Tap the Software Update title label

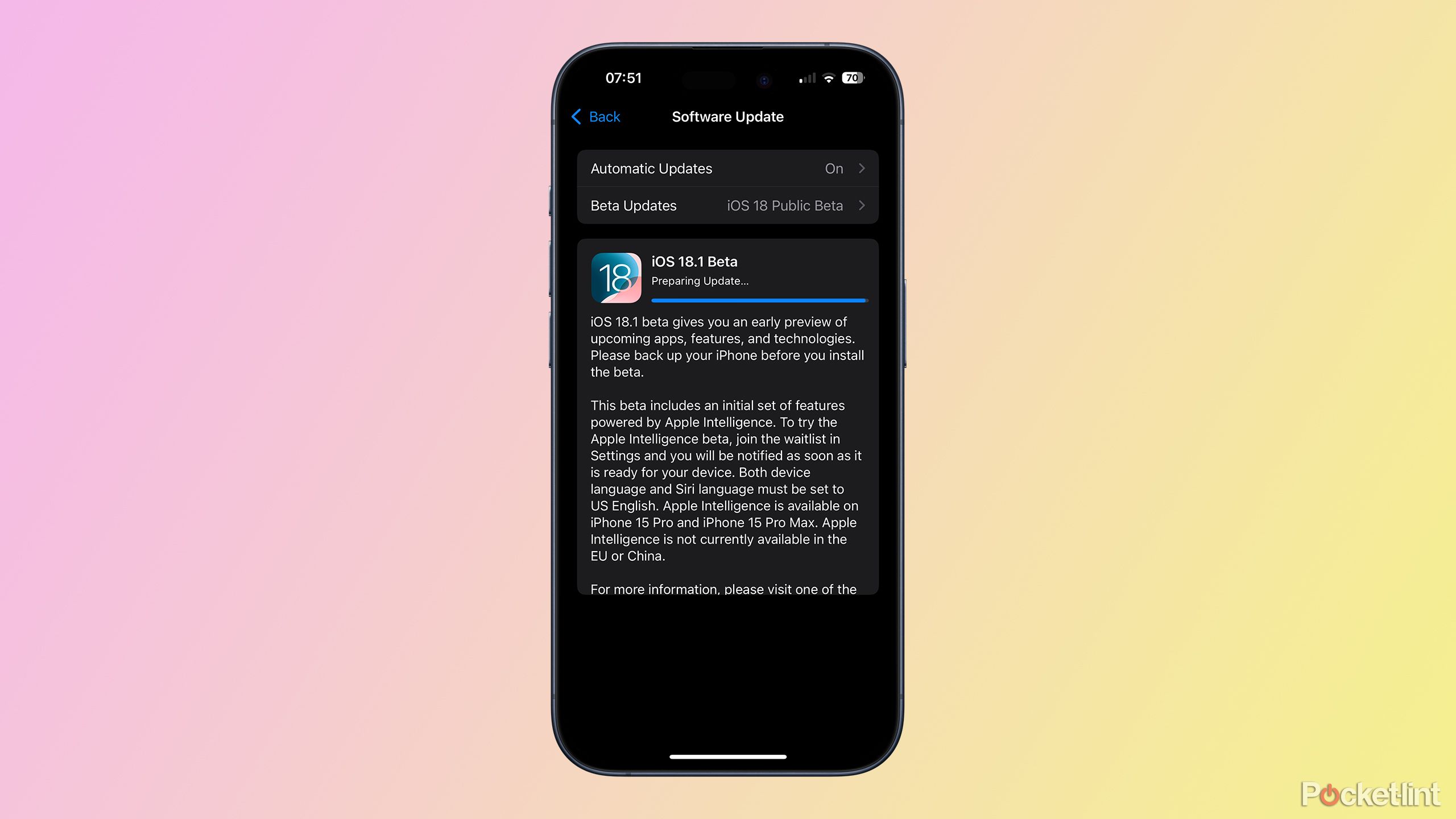click(x=726, y=117)
